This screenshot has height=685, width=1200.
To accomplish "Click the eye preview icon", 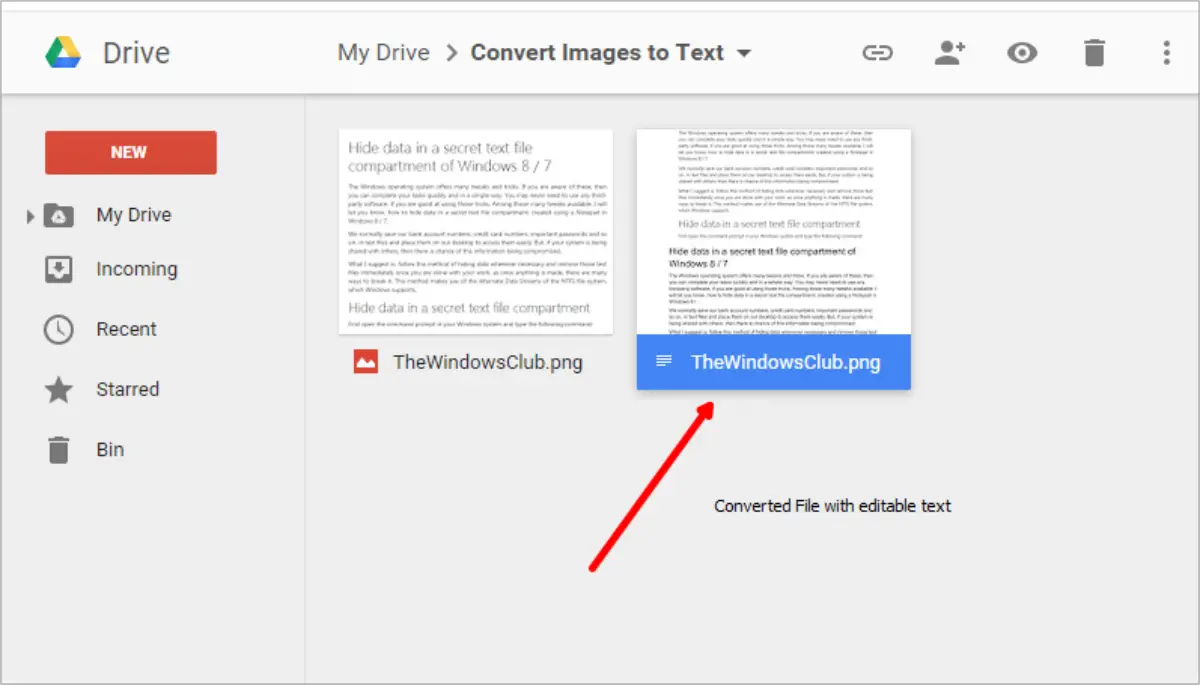I will click(1021, 53).
